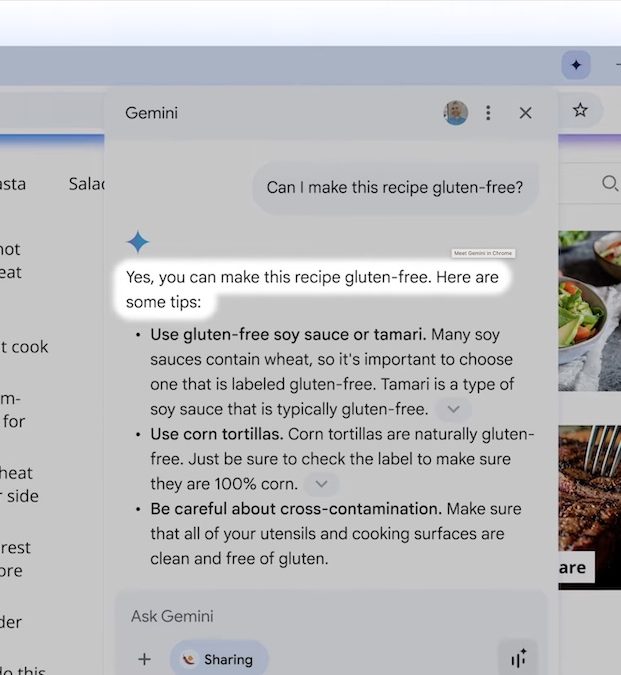This screenshot has height=675, width=621.
Task: Open the three-dot menu in Gemini panel
Action: click(x=488, y=113)
